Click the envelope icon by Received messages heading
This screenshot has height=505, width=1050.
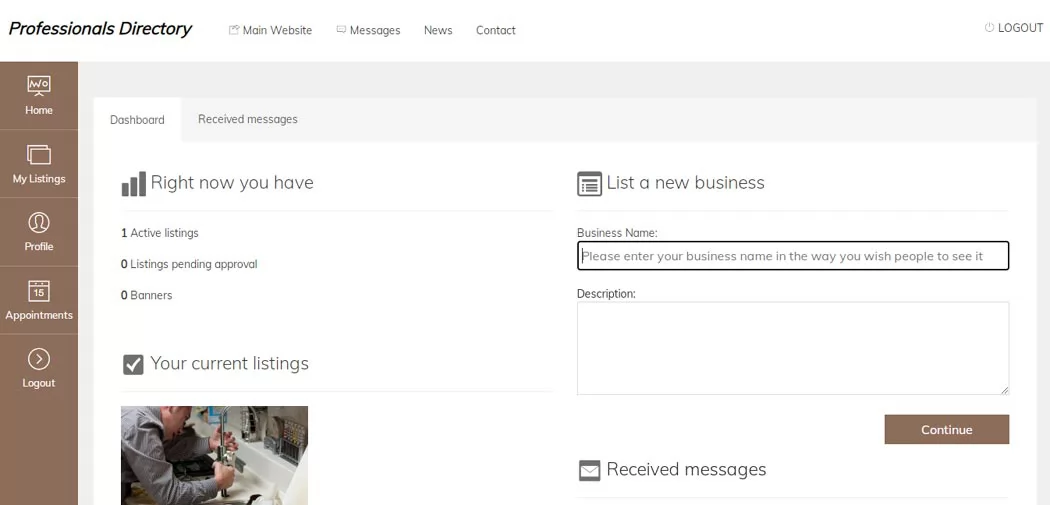[x=589, y=470]
